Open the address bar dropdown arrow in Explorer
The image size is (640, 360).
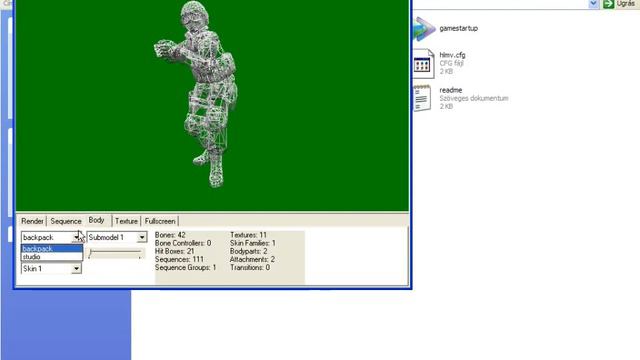593,4
